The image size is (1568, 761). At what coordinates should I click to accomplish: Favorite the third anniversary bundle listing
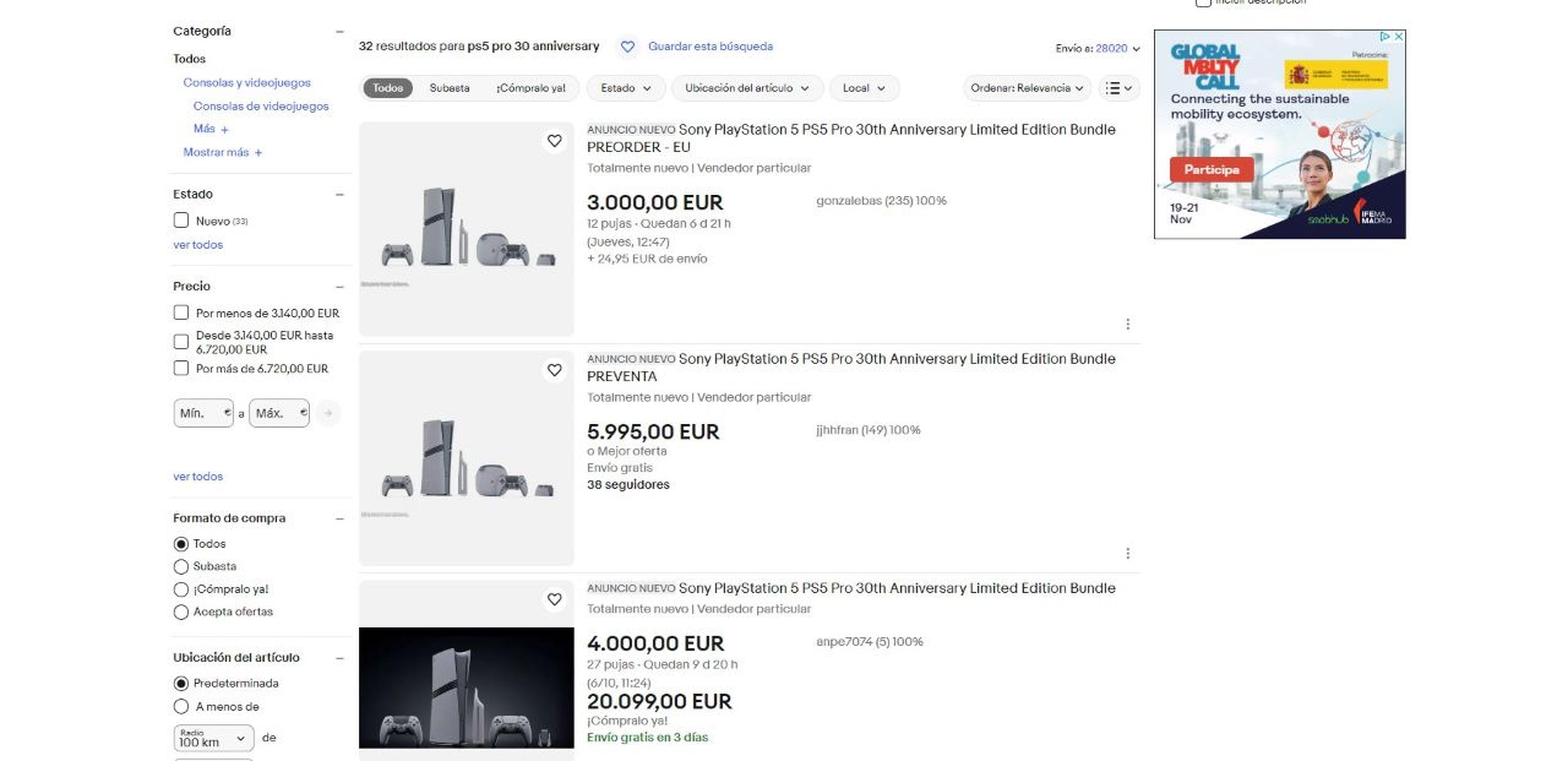click(555, 600)
